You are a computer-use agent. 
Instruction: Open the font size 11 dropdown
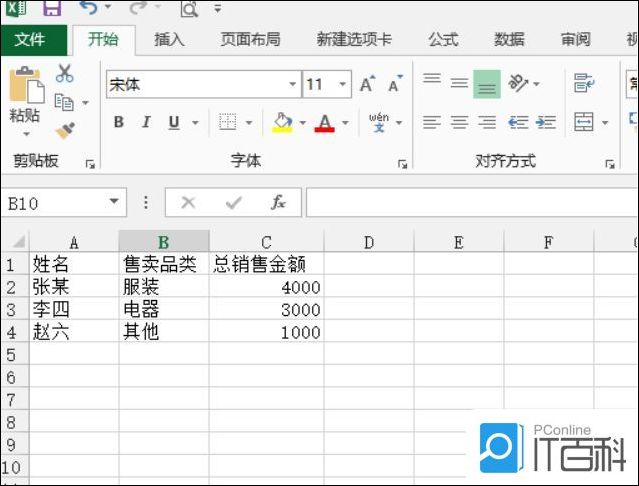click(343, 84)
